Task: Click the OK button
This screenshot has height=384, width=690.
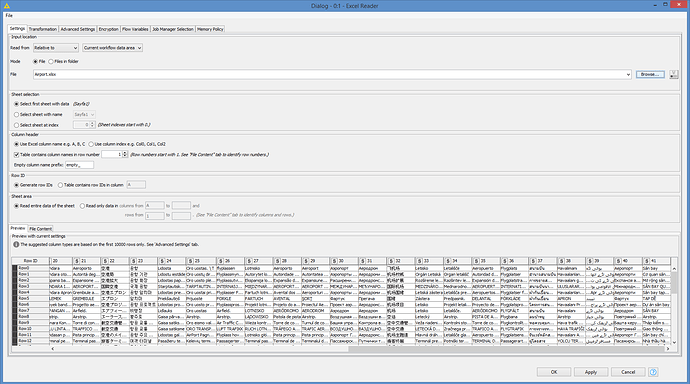Action: [x=554, y=372]
